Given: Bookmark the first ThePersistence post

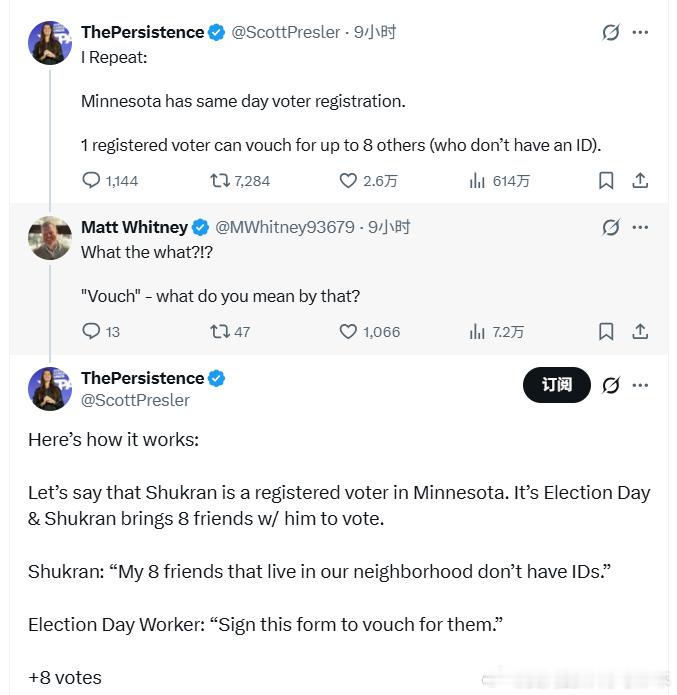Looking at the screenshot, I should pyautogui.click(x=606, y=181).
